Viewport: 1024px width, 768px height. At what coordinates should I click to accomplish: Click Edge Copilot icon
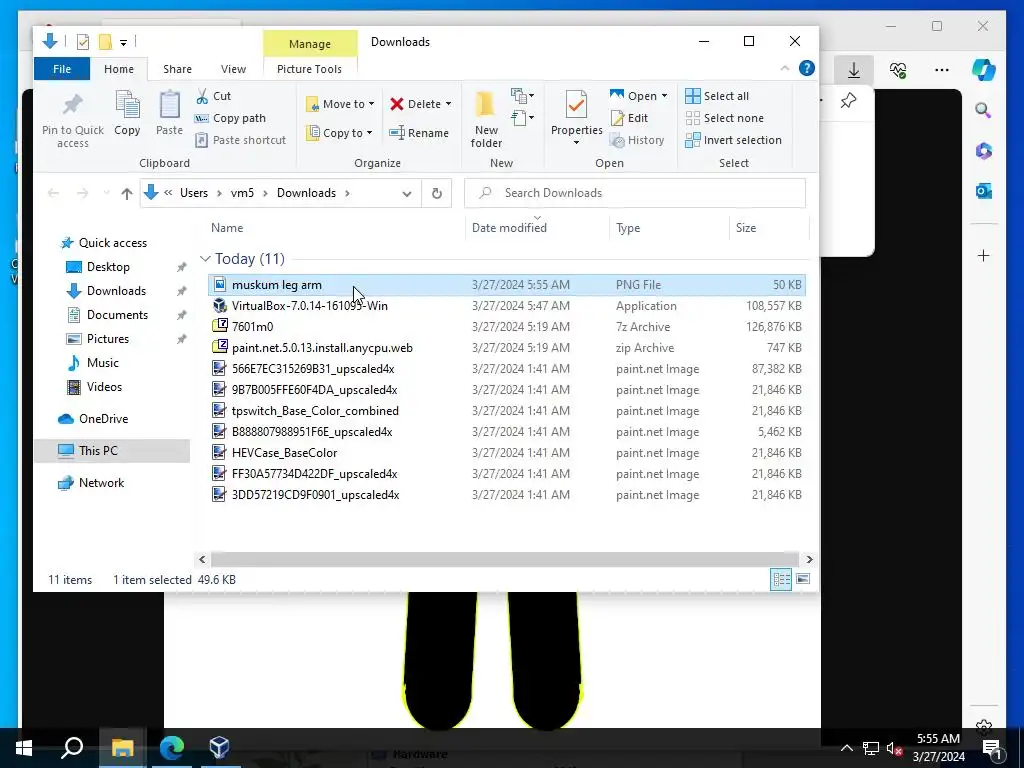pos(984,70)
